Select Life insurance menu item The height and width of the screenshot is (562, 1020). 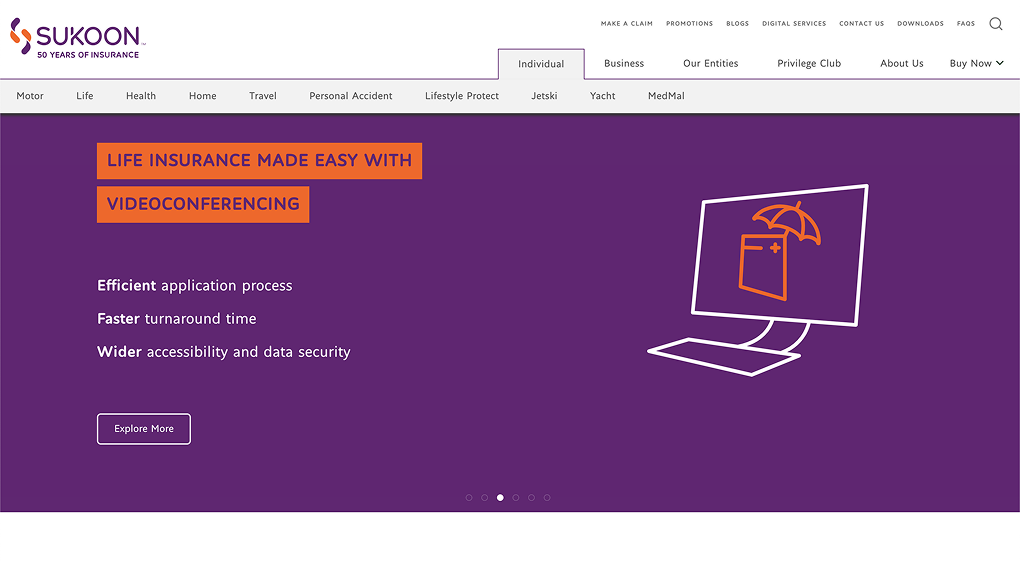point(85,96)
